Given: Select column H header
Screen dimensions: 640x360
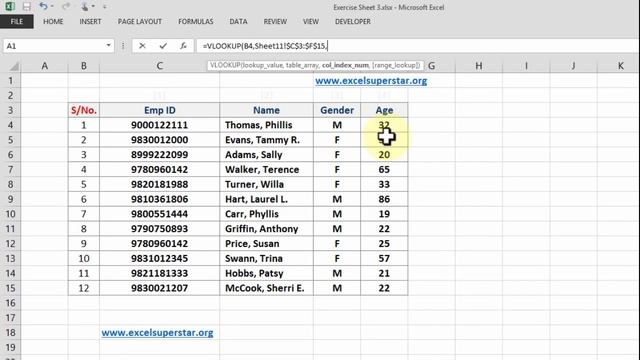Looking at the screenshot, I should (x=479, y=66).
